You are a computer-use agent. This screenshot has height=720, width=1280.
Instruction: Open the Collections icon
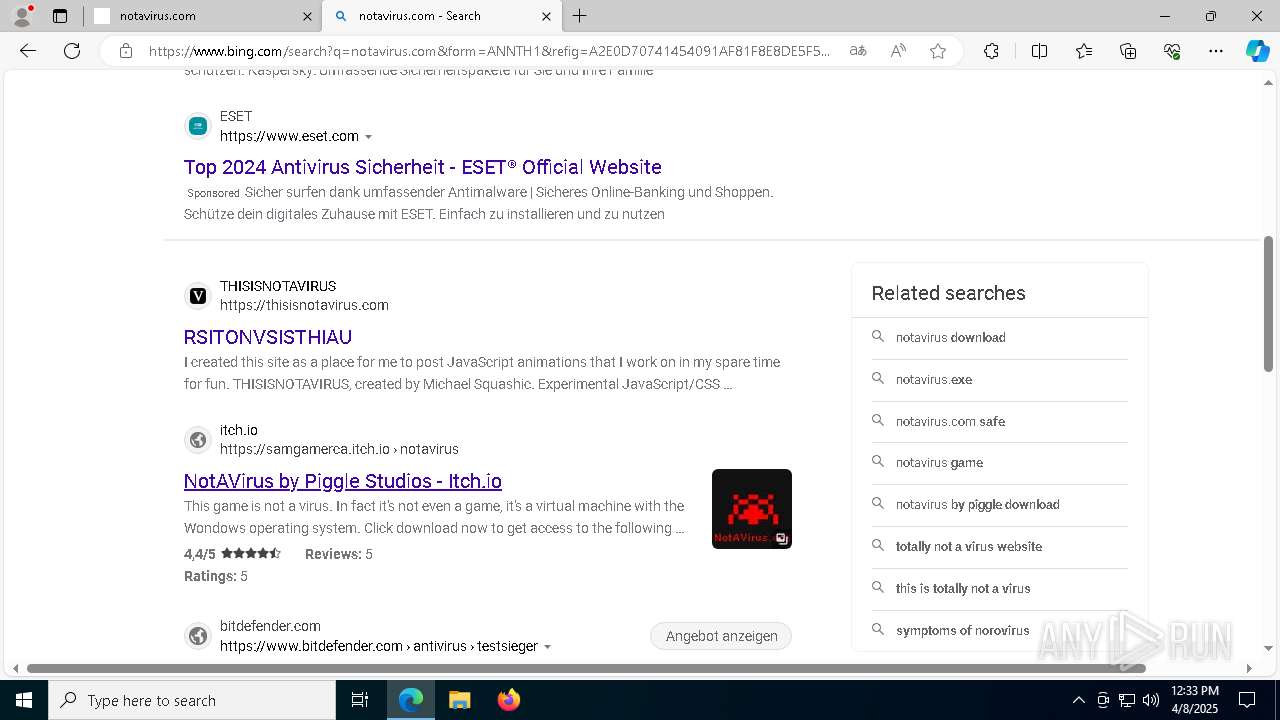[x=1128, y=51]
